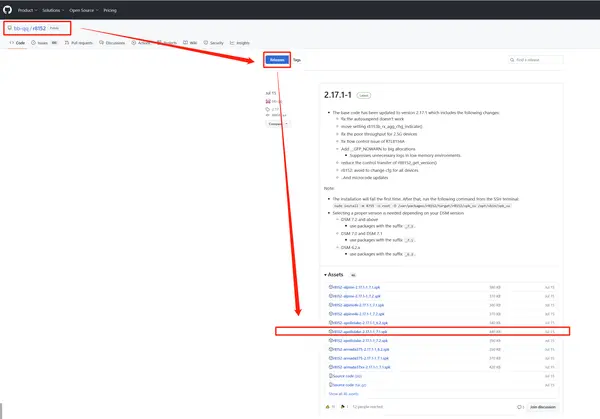600x419 pixels.
Task: Open the Wiki tab
Action: 190,43
